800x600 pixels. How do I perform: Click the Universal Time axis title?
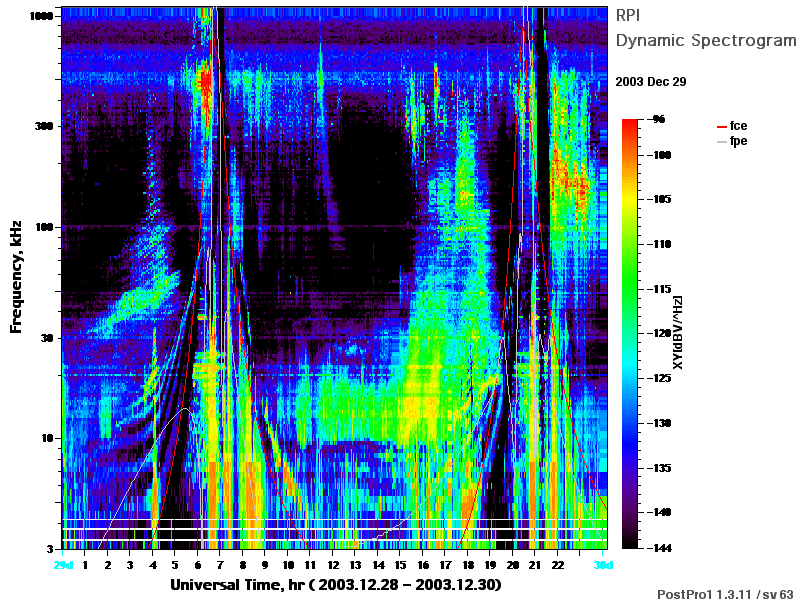coord(336,585)
